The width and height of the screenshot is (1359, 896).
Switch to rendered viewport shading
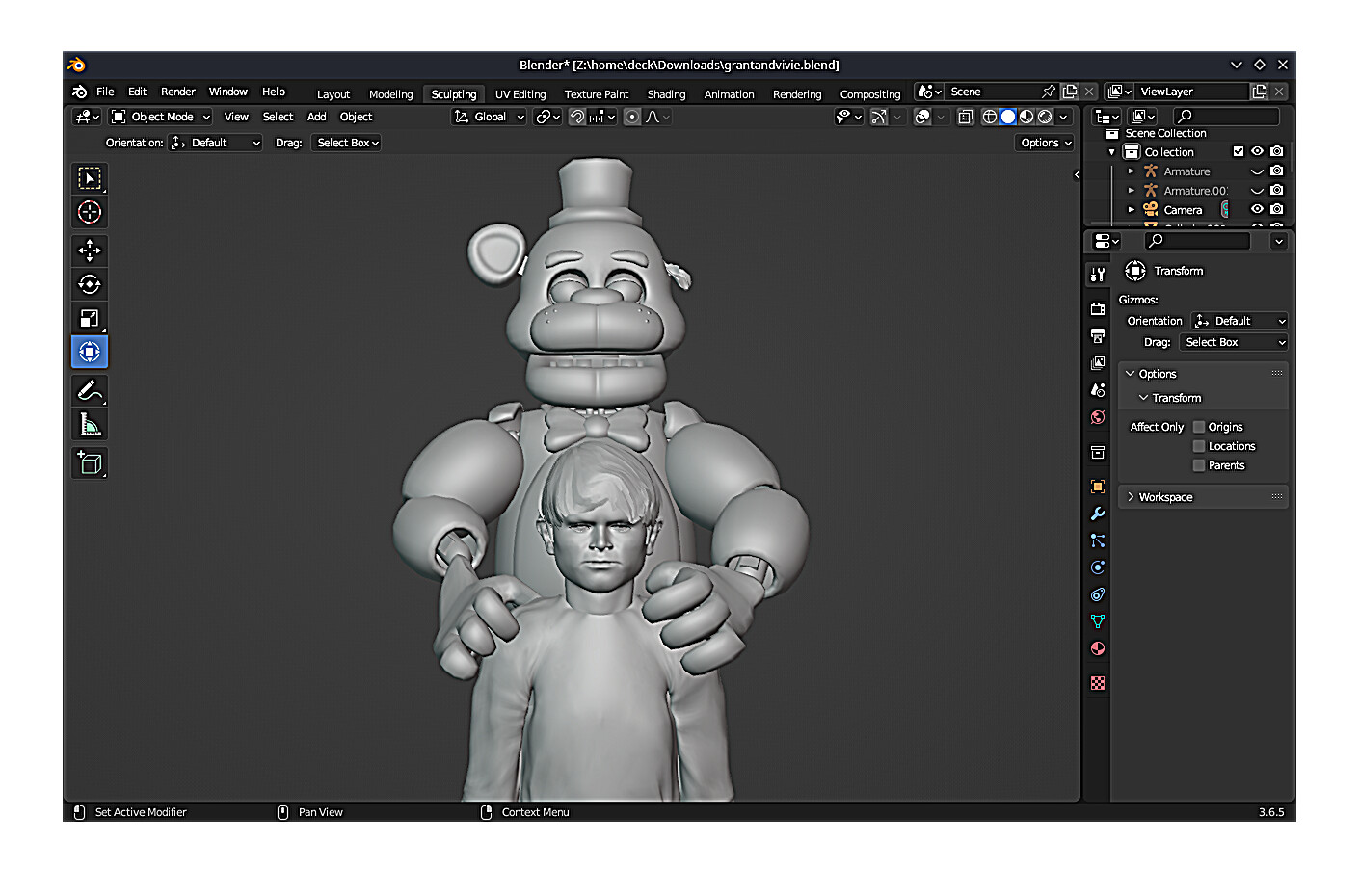[1045, 117]
